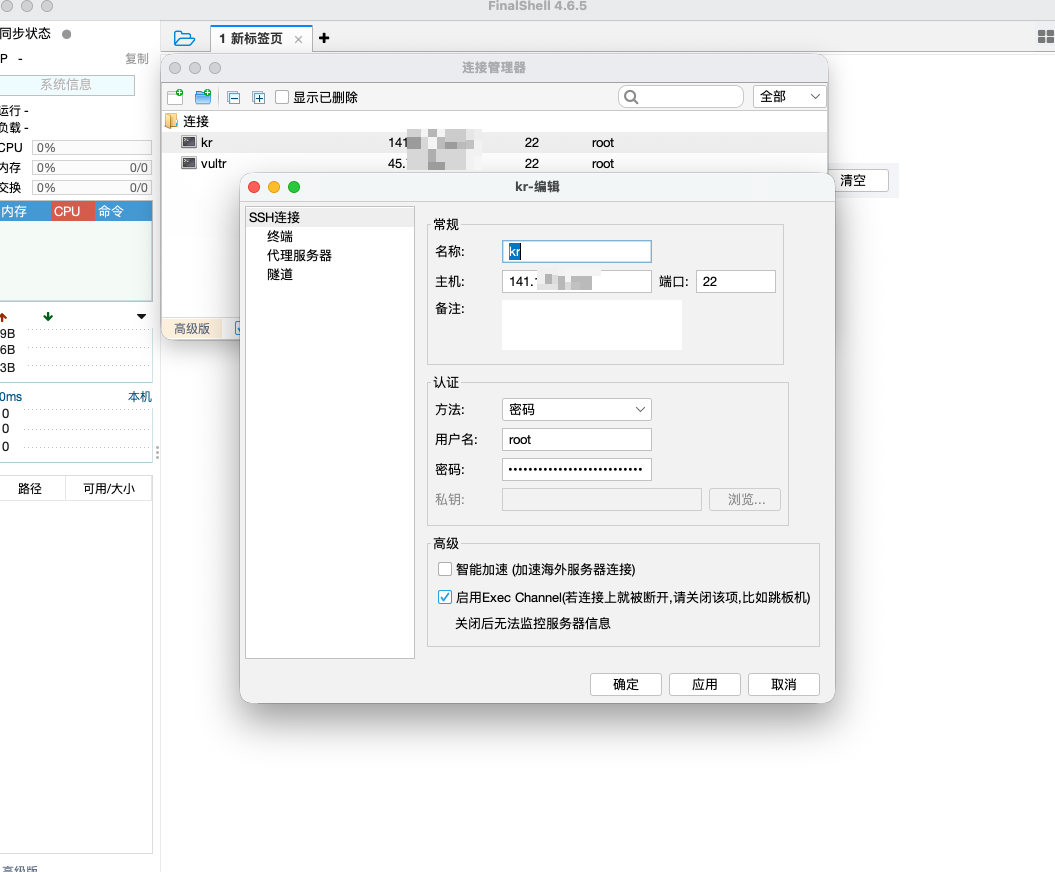Focus the connection manager search field
1055x872 pixels.
tap(680, 97)
